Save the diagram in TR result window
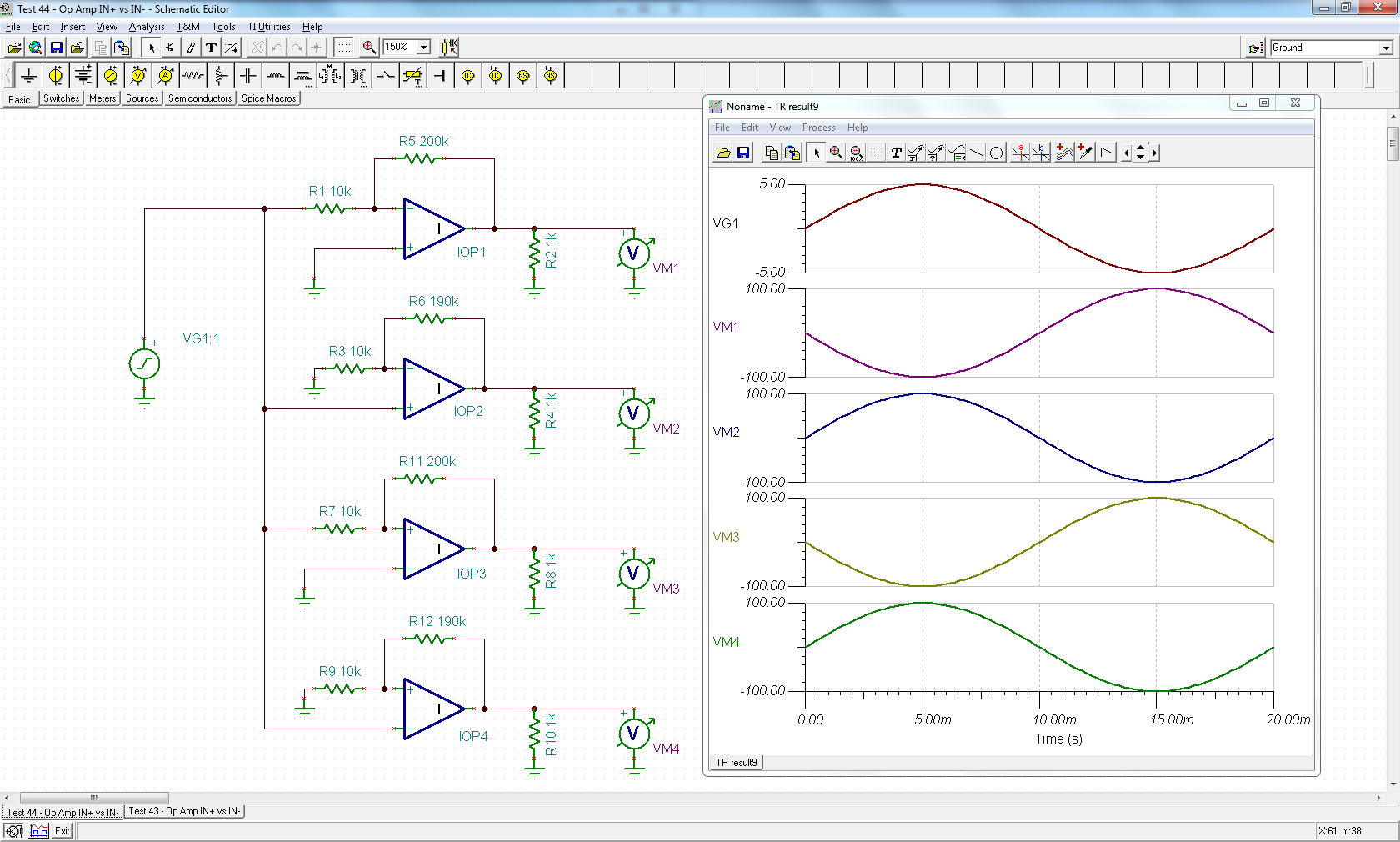Viewport: 1400px width, 842px height. (743, 153)
